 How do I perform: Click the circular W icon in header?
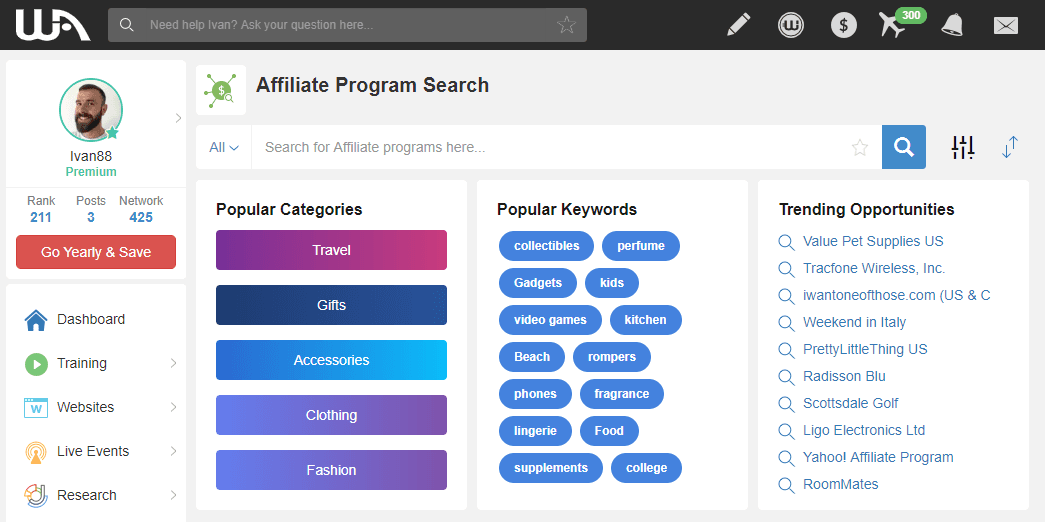(791, 25)
